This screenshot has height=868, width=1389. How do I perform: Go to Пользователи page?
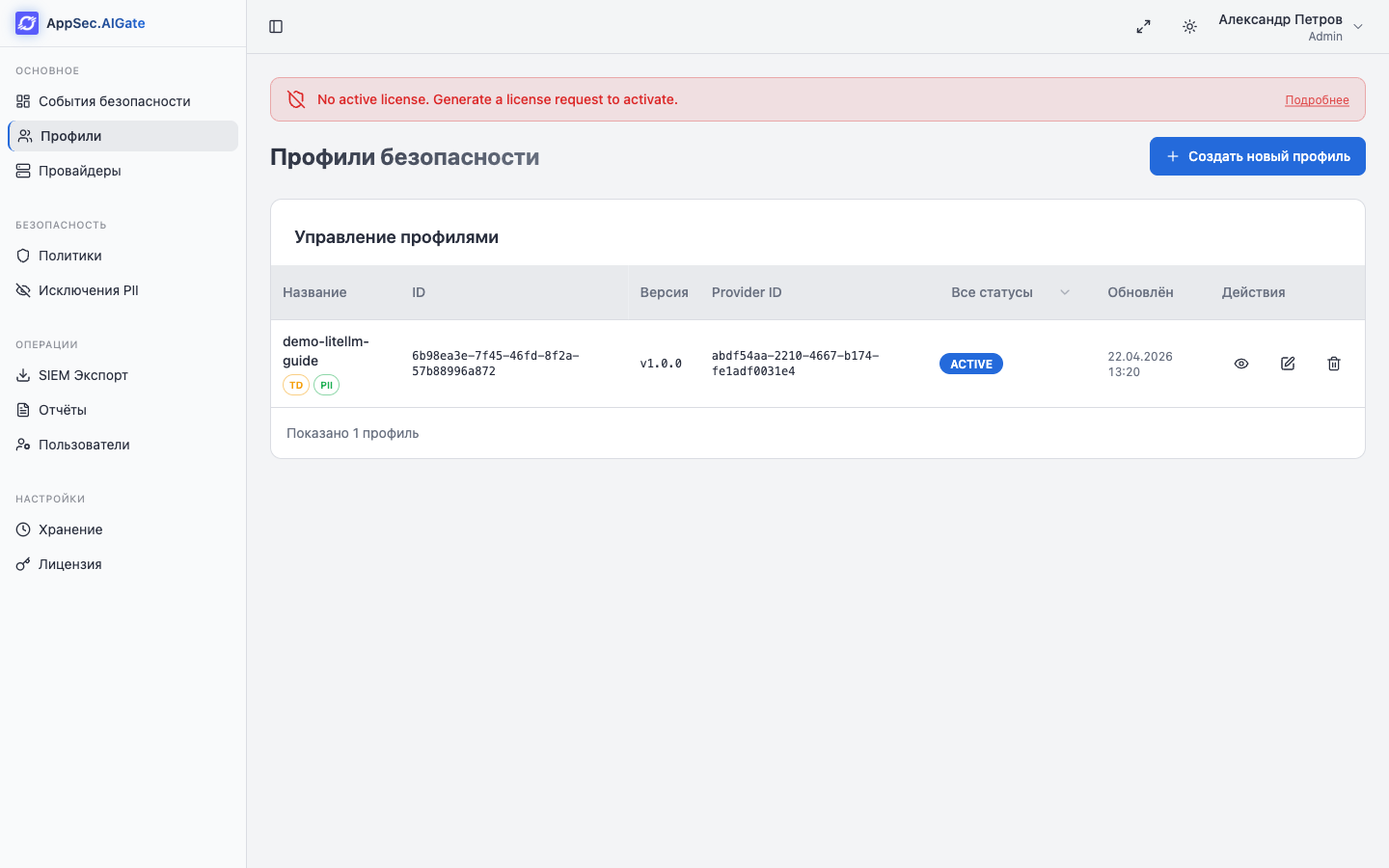pyautogui.click(x=123, y=445)
